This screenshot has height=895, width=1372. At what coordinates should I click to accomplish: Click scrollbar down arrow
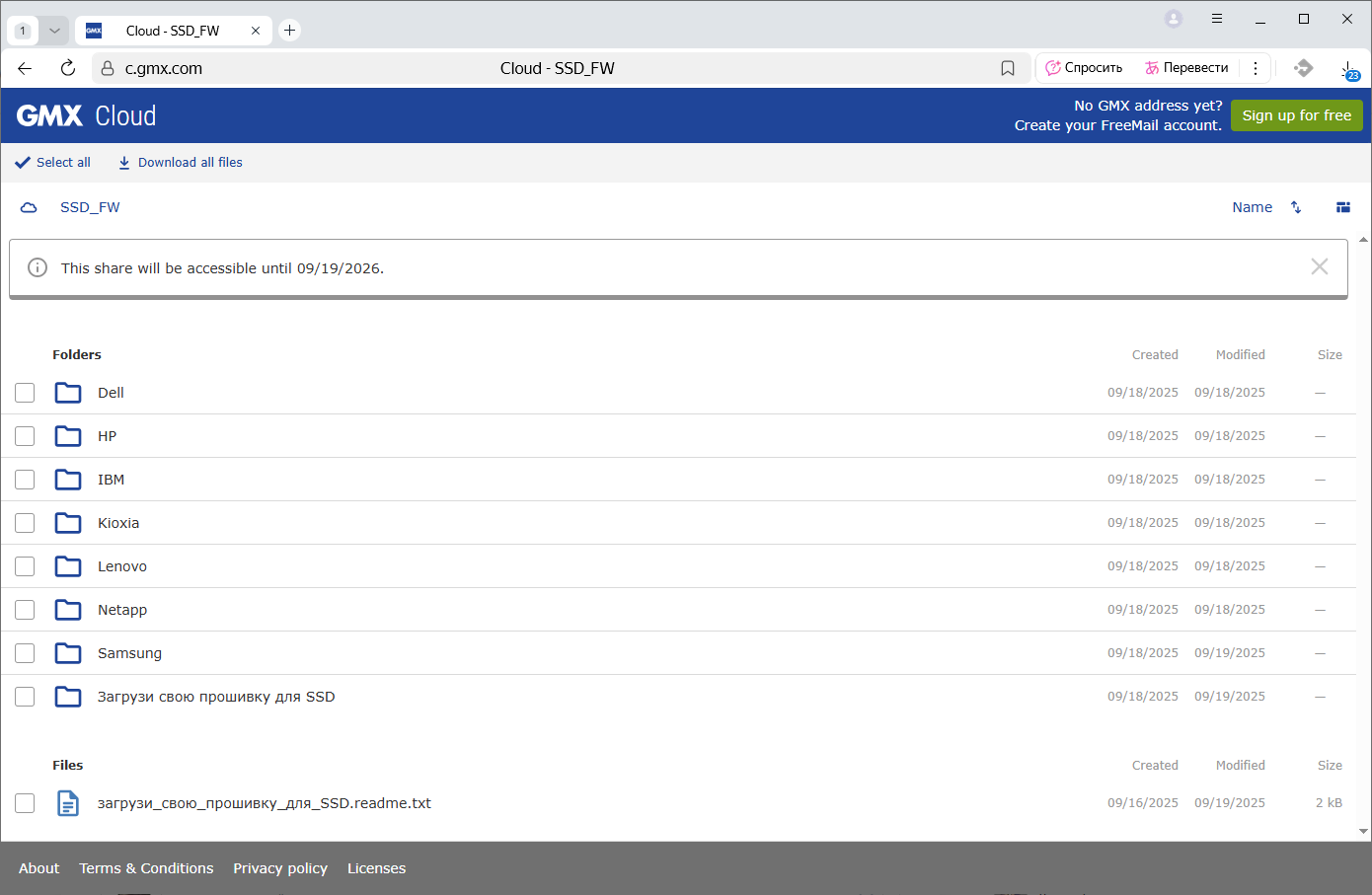click(1364, 832)
